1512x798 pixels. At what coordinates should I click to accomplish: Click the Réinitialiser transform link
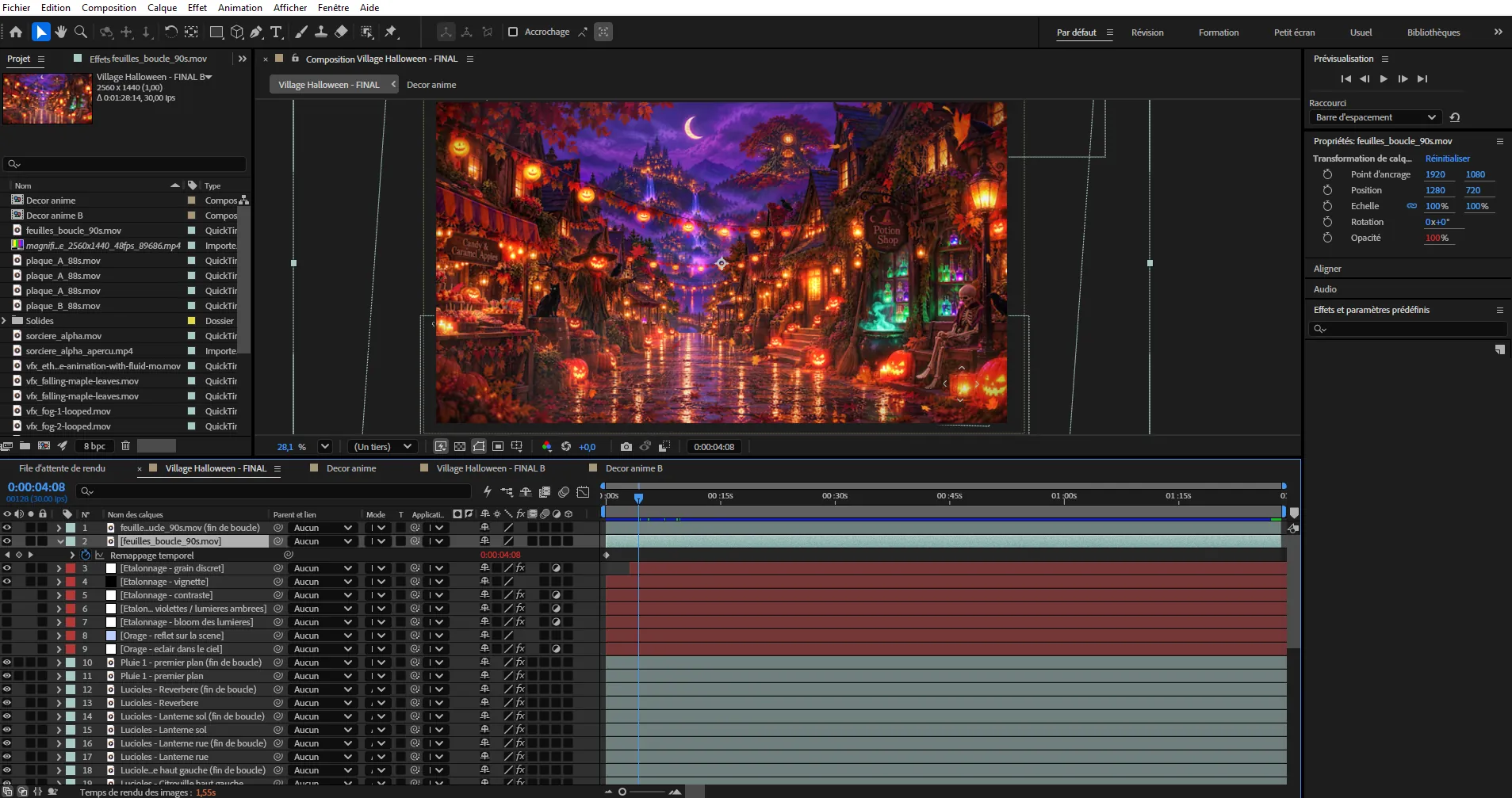(x=1447, y=158)
